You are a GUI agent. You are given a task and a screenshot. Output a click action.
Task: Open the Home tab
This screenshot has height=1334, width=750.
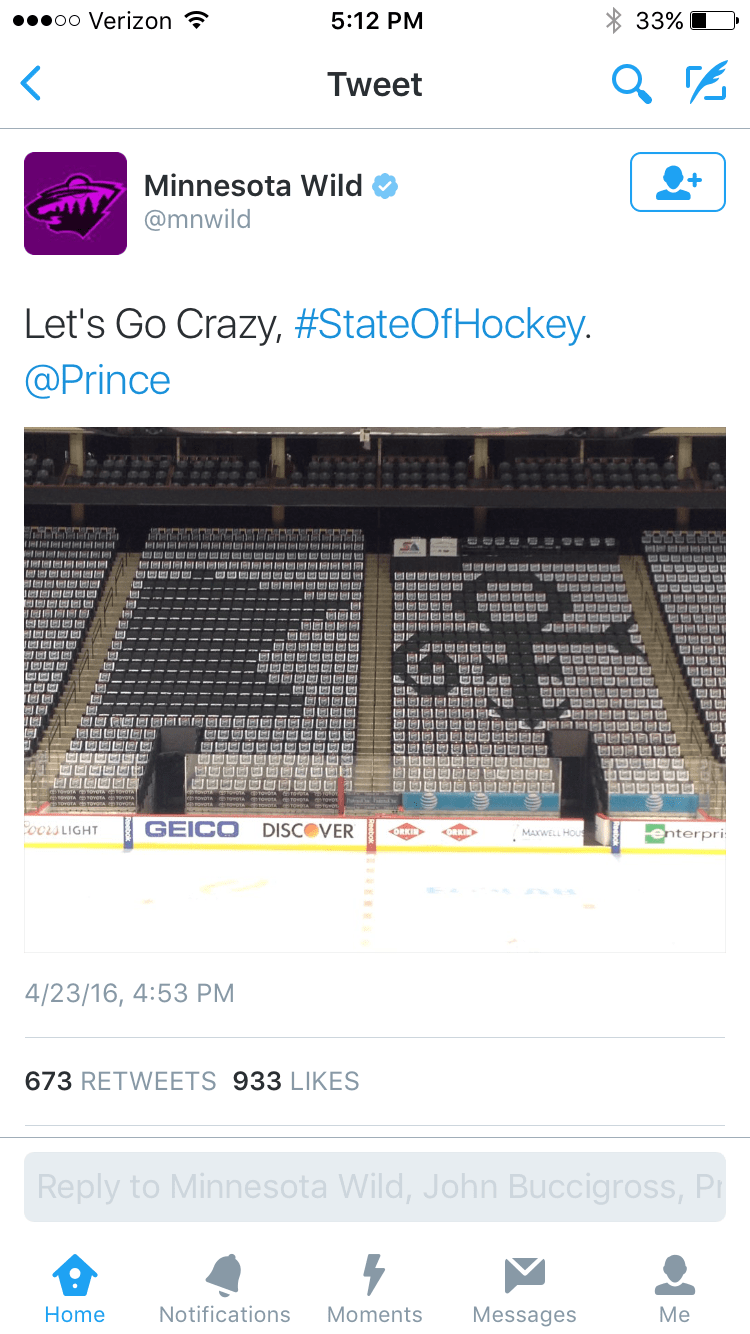click(x=75, y=1288)
